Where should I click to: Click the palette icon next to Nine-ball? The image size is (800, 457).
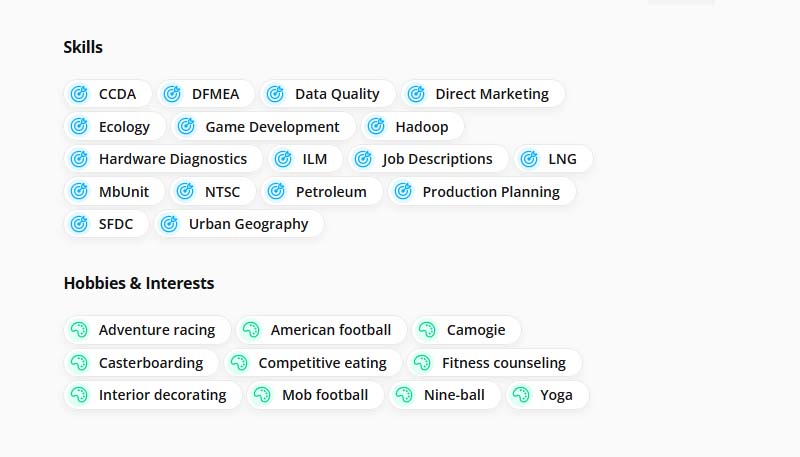click(x=404, y=395)
